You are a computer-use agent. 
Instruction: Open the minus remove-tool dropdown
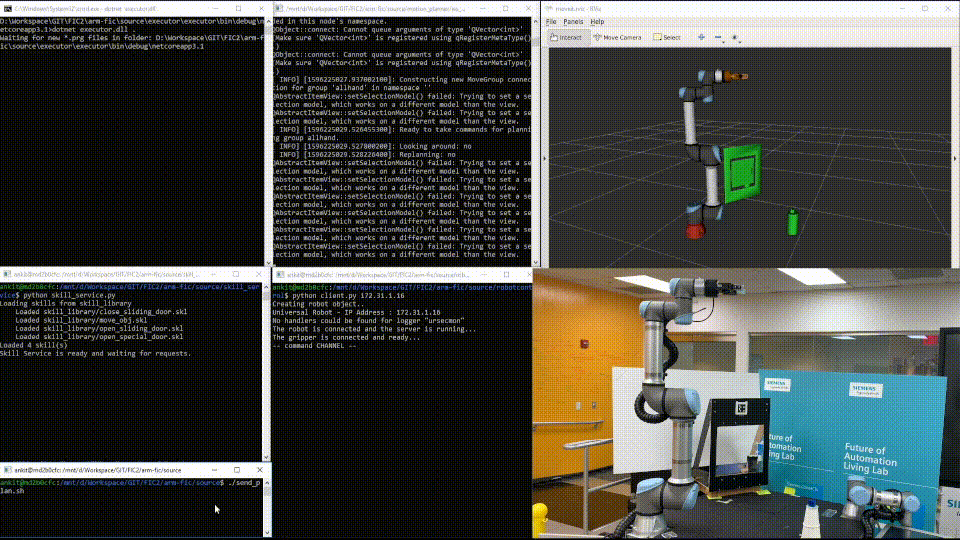pos(720,37)
